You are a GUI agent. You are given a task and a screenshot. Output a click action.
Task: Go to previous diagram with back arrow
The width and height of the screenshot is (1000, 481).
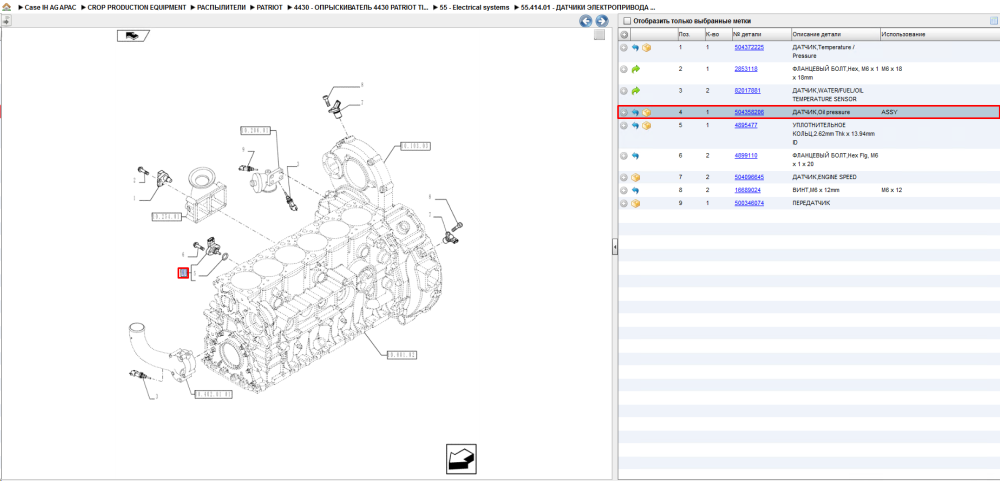click(585, 21)
